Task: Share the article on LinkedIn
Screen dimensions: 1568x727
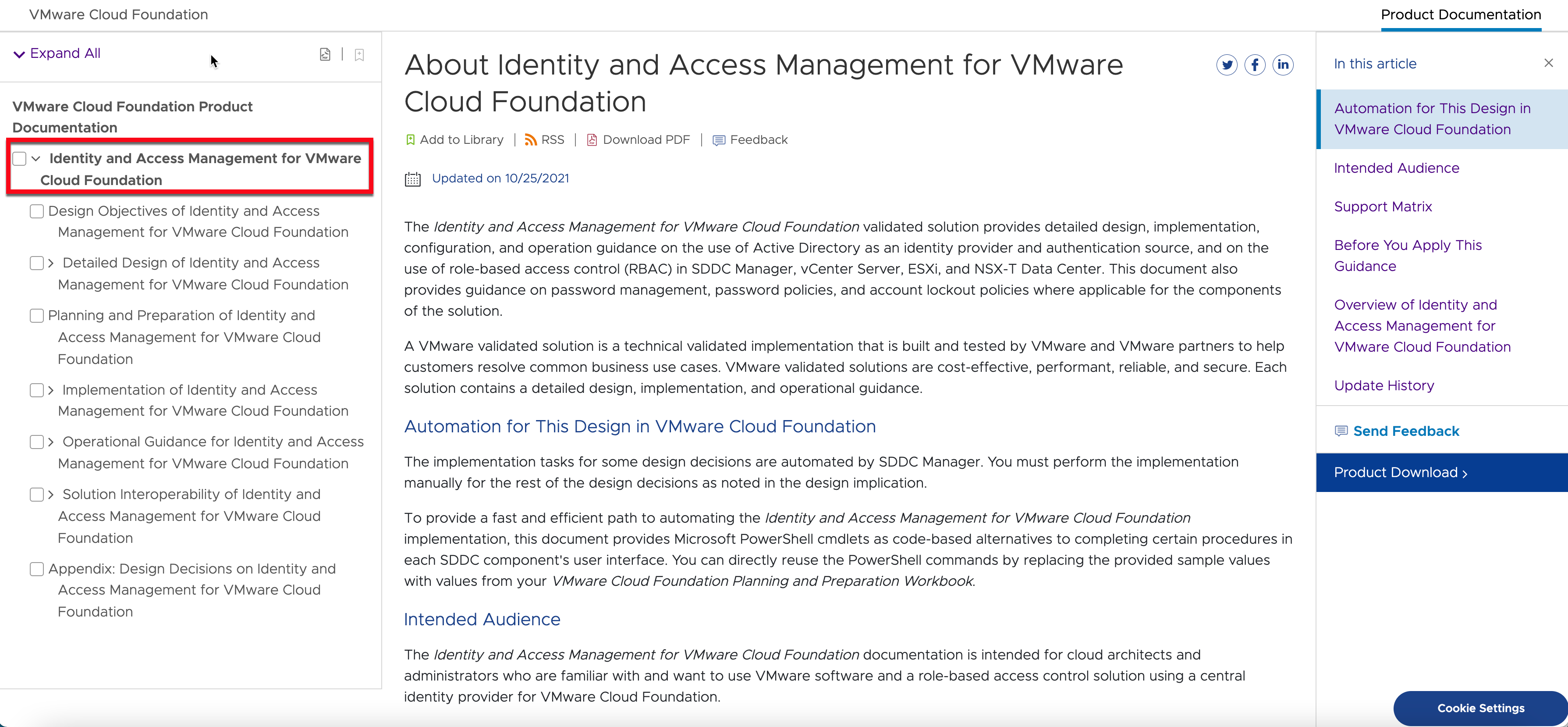Action: pos(1284,64)
